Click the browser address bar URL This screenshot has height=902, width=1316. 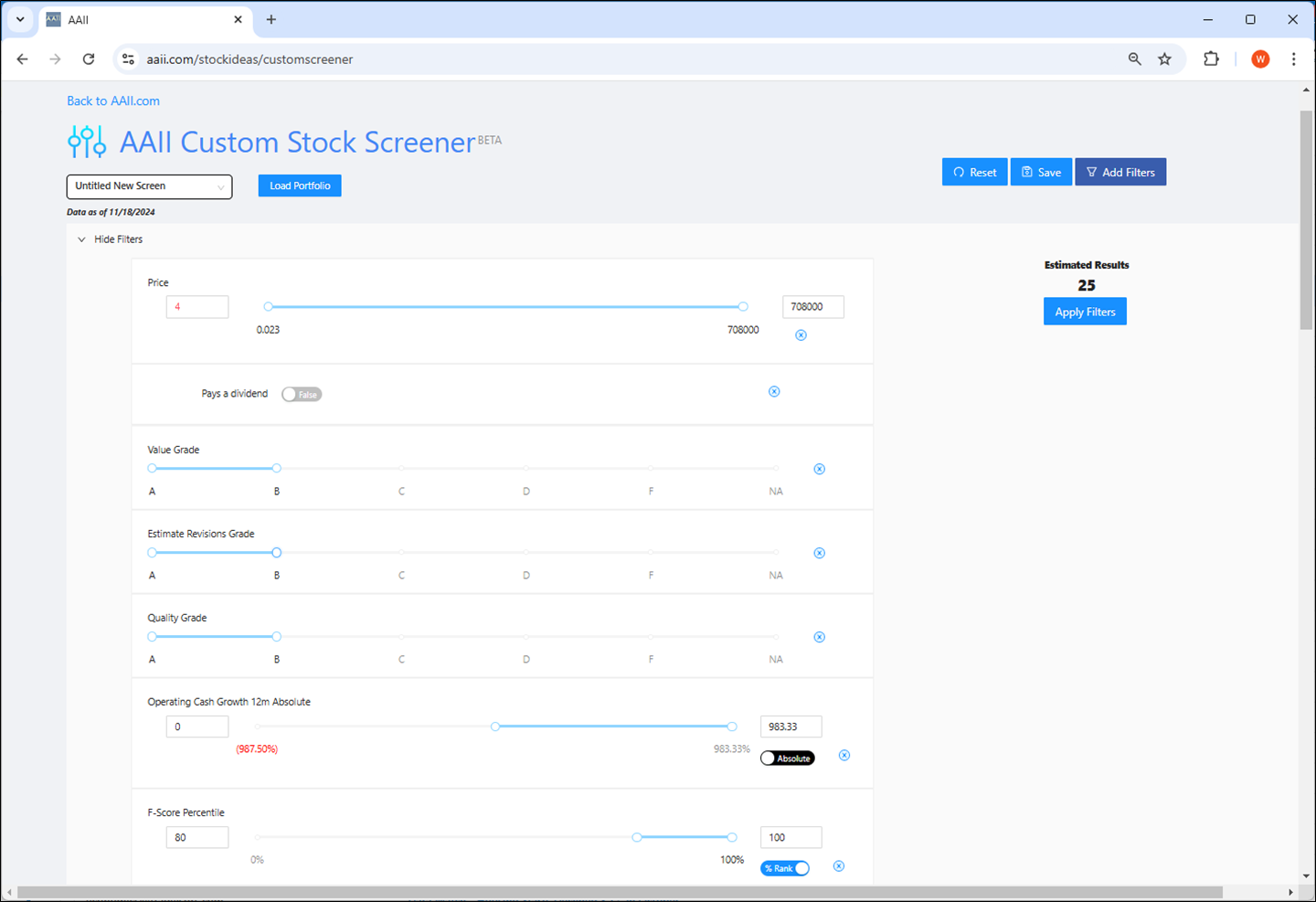[249, 59]
